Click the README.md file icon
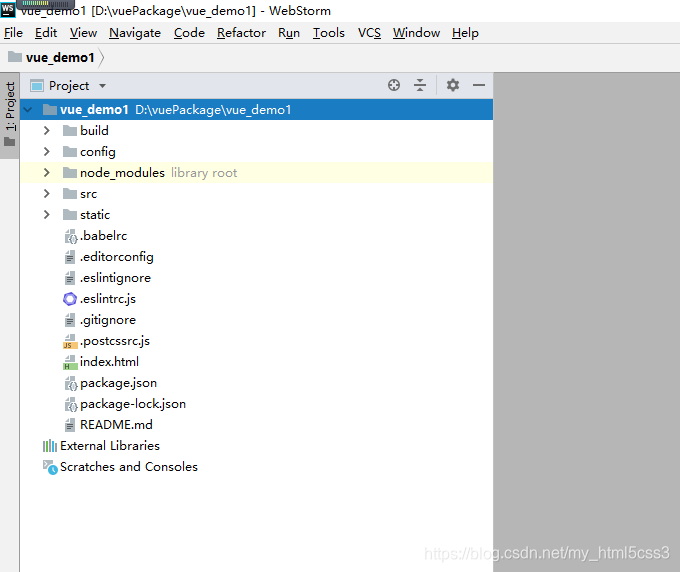 [69, 425]
